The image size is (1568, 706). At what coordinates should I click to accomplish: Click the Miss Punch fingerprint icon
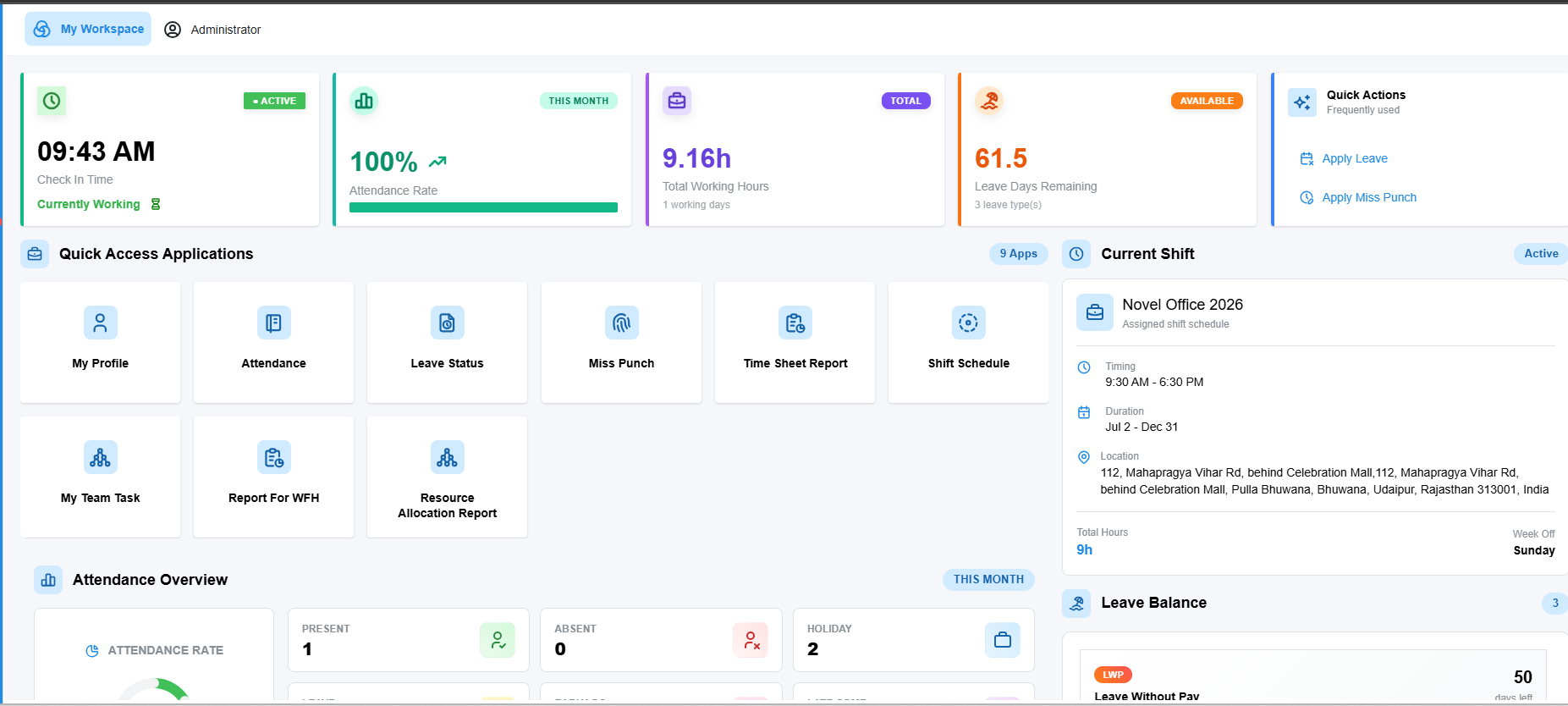(x=622, y=323)
